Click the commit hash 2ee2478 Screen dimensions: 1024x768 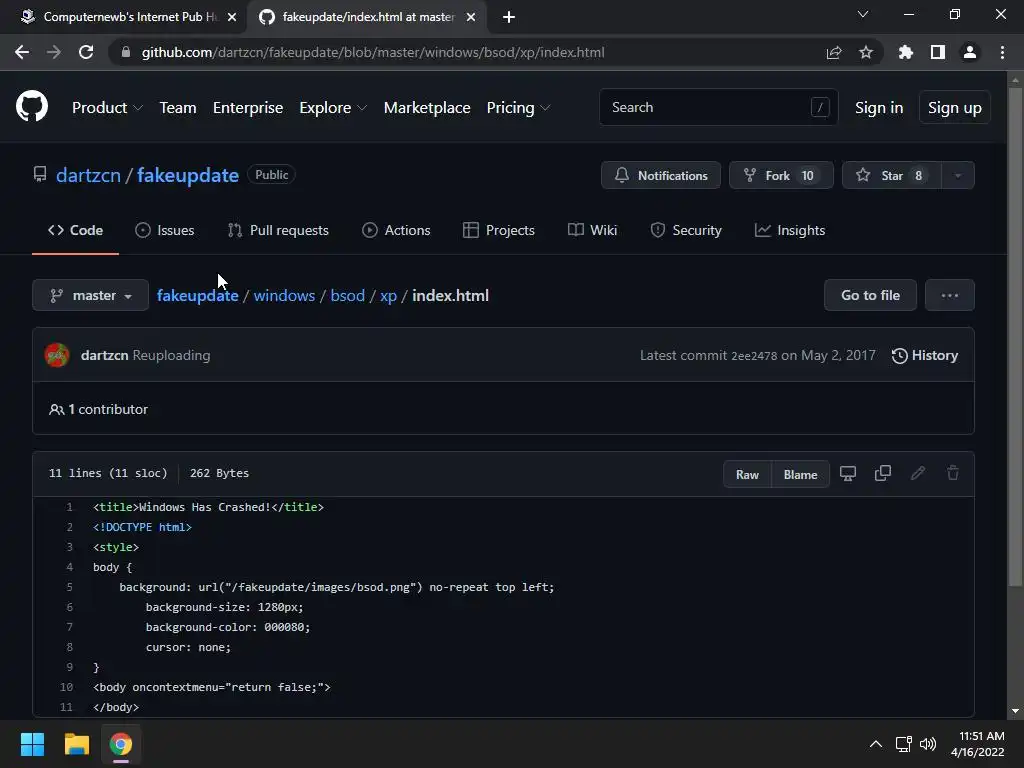[754, 356]
